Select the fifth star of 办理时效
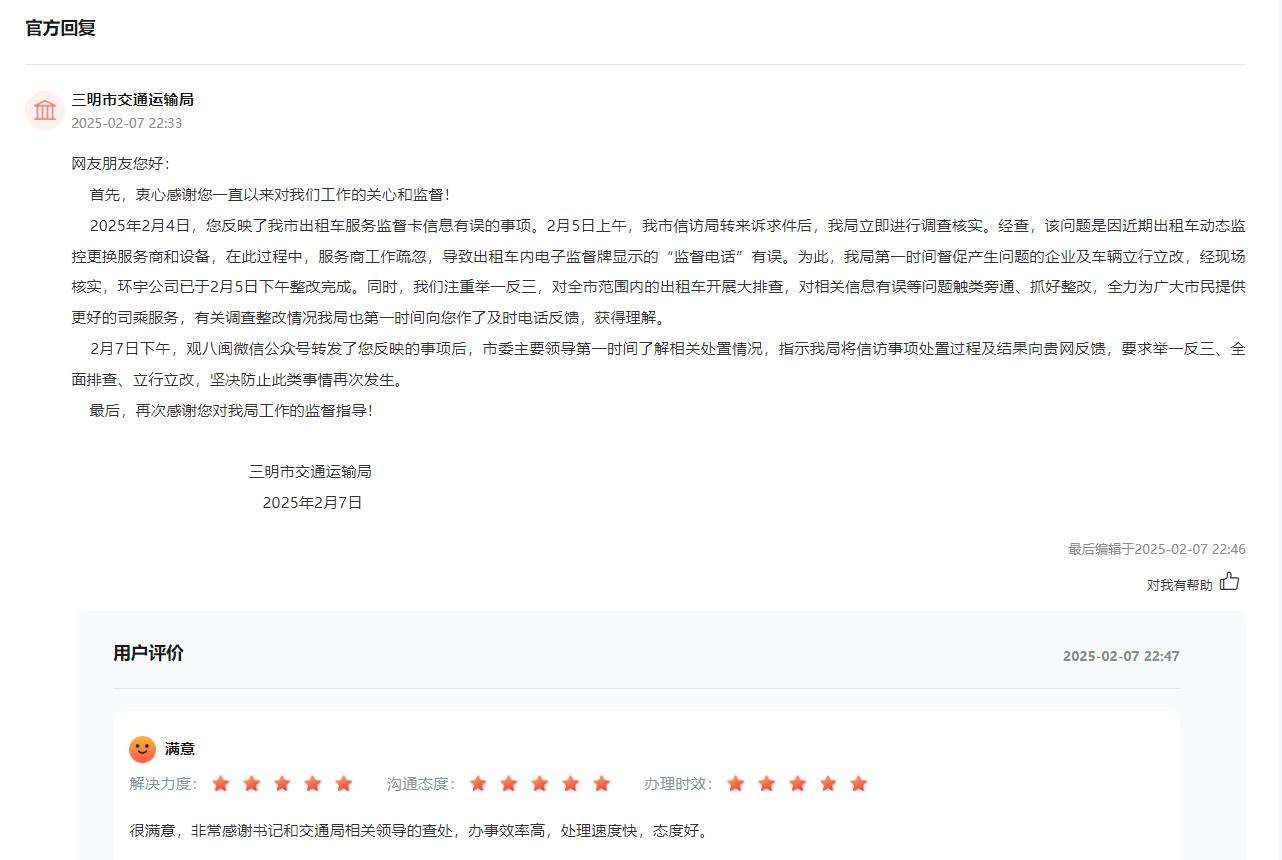This screenshot has width=1282, height=860. coord(858,783)
